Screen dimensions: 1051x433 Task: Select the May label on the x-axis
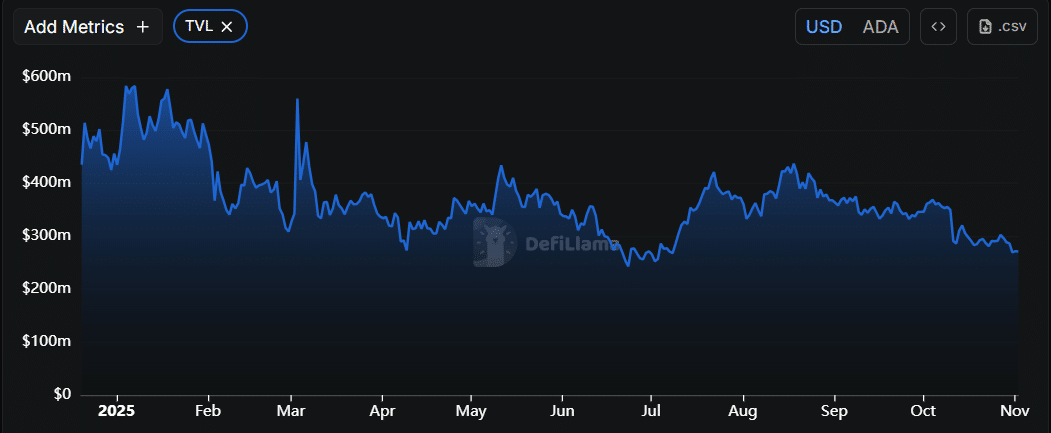coord(470,411)
